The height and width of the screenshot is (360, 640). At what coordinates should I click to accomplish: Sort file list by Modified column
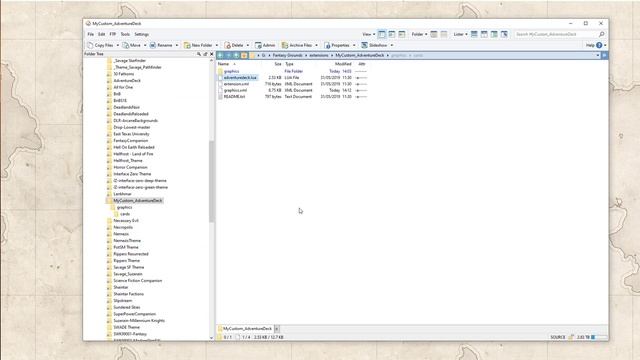(x=343, y=64)
